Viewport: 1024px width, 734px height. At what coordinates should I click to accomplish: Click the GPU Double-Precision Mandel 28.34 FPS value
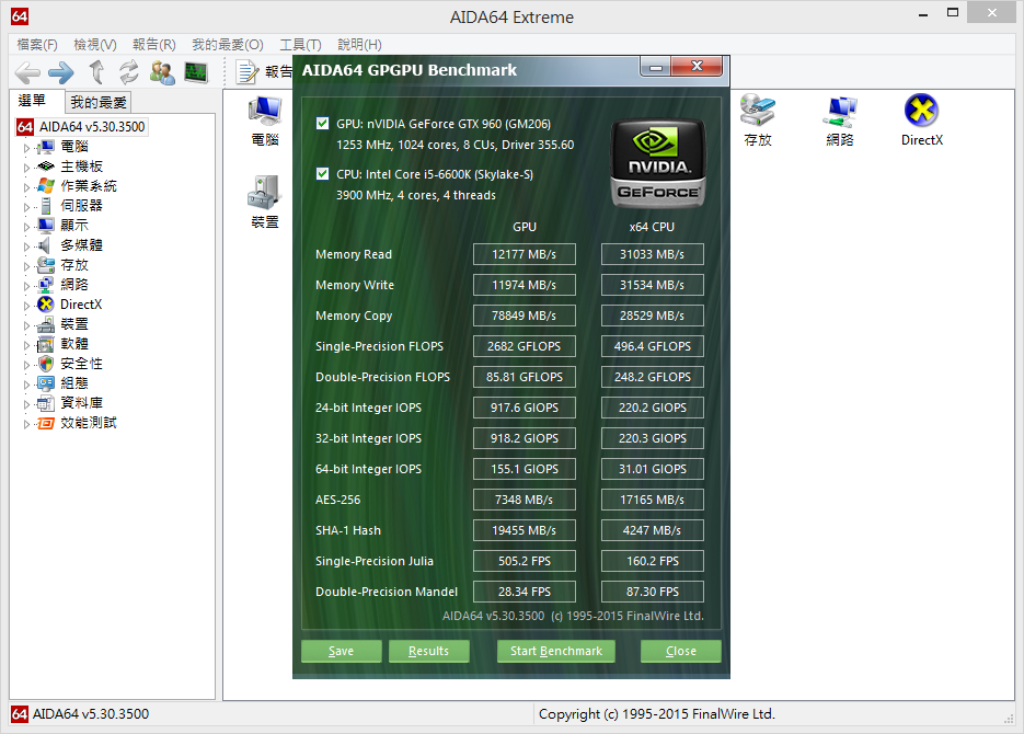pyautogui.click(x=524, y=592)
